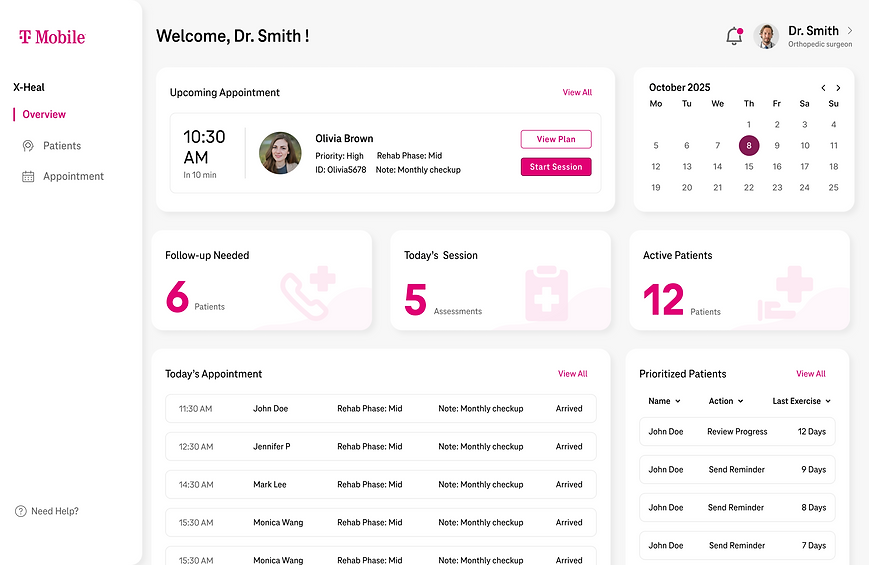869x565 pixels.
Task: Go to previous month in calendar
Action: [824, 88]
